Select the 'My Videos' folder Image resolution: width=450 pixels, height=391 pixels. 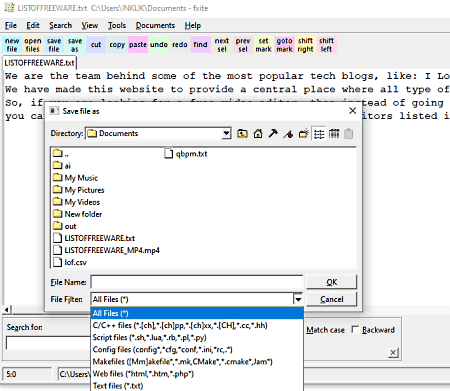pyautogui.click(x=76, y=202)
